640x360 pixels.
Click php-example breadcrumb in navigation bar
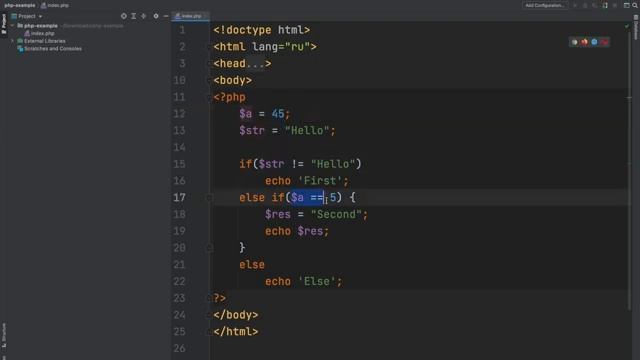click(20, 5)
